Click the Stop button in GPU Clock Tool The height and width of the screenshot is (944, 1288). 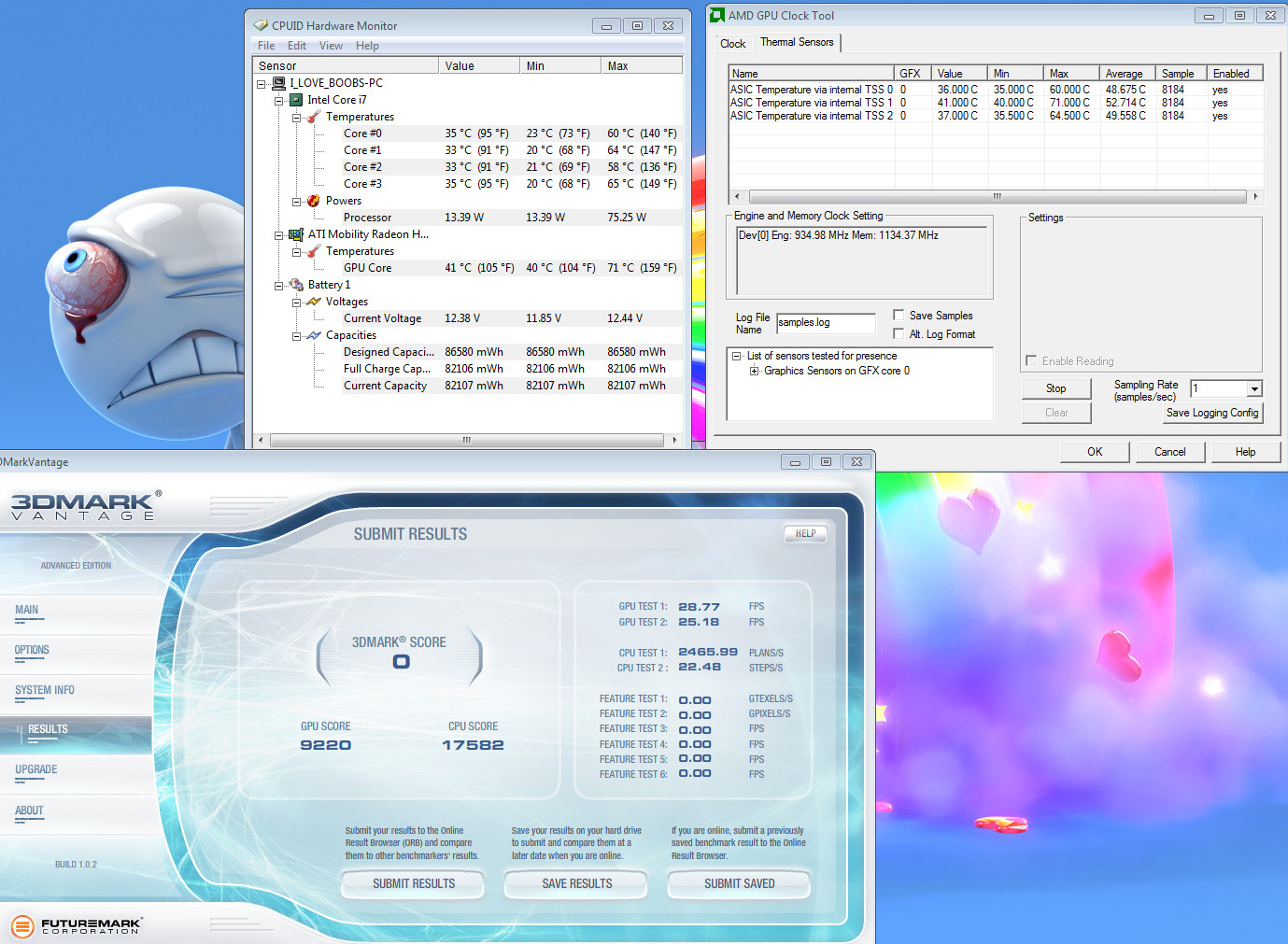click(x=1055, y=388)
